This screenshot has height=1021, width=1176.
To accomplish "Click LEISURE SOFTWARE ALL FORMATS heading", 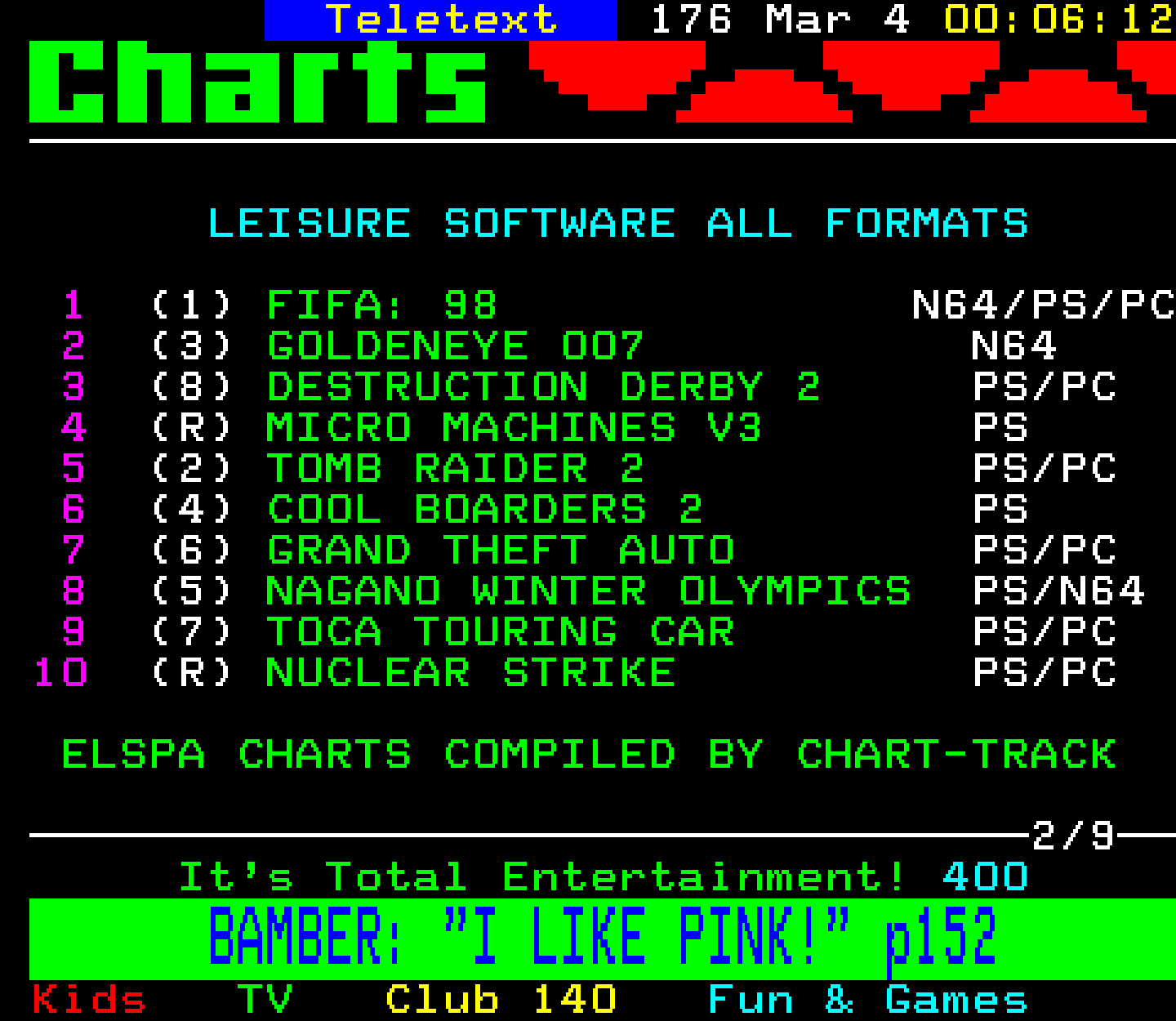I will pos(618,224).
